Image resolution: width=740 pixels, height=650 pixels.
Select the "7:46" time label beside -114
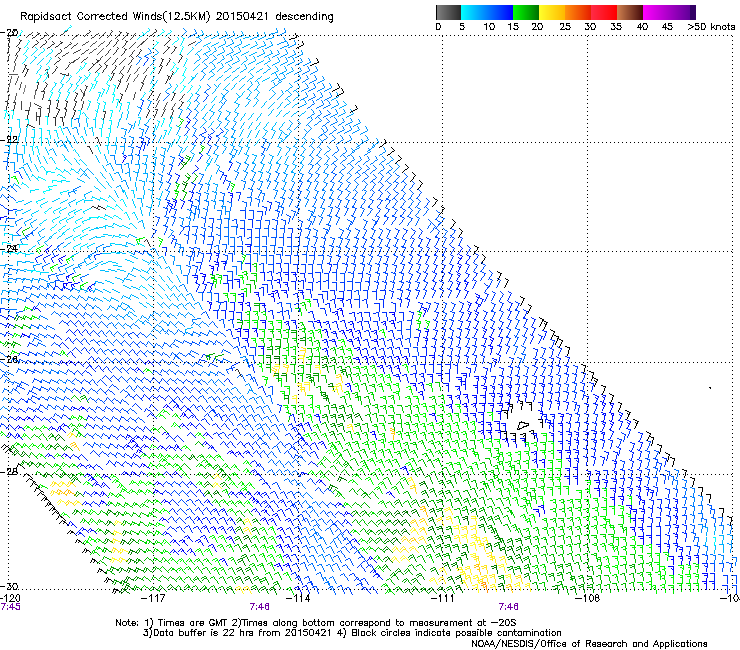point(260,607)
